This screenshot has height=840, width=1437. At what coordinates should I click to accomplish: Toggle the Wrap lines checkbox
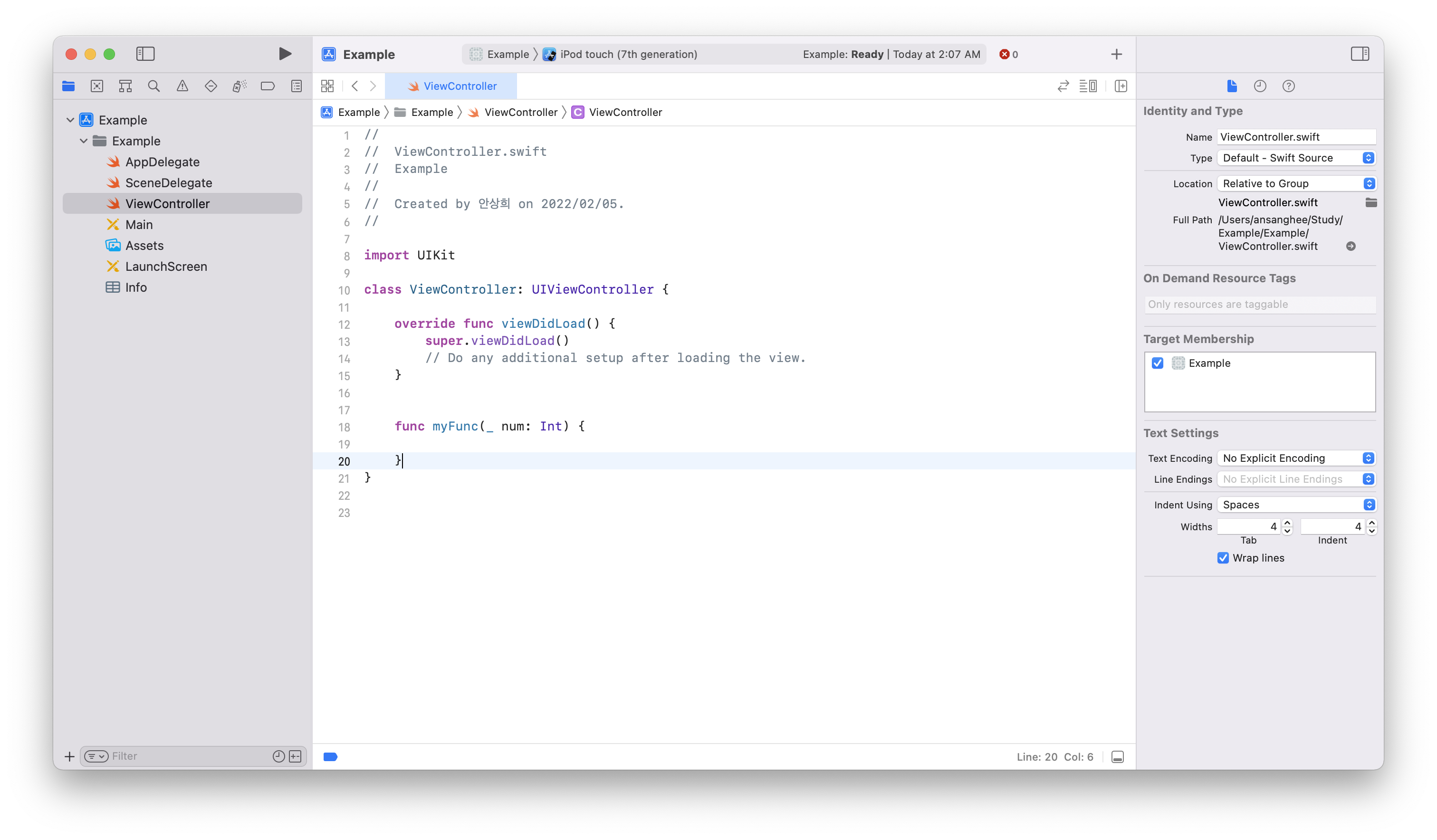point(1223,558)
